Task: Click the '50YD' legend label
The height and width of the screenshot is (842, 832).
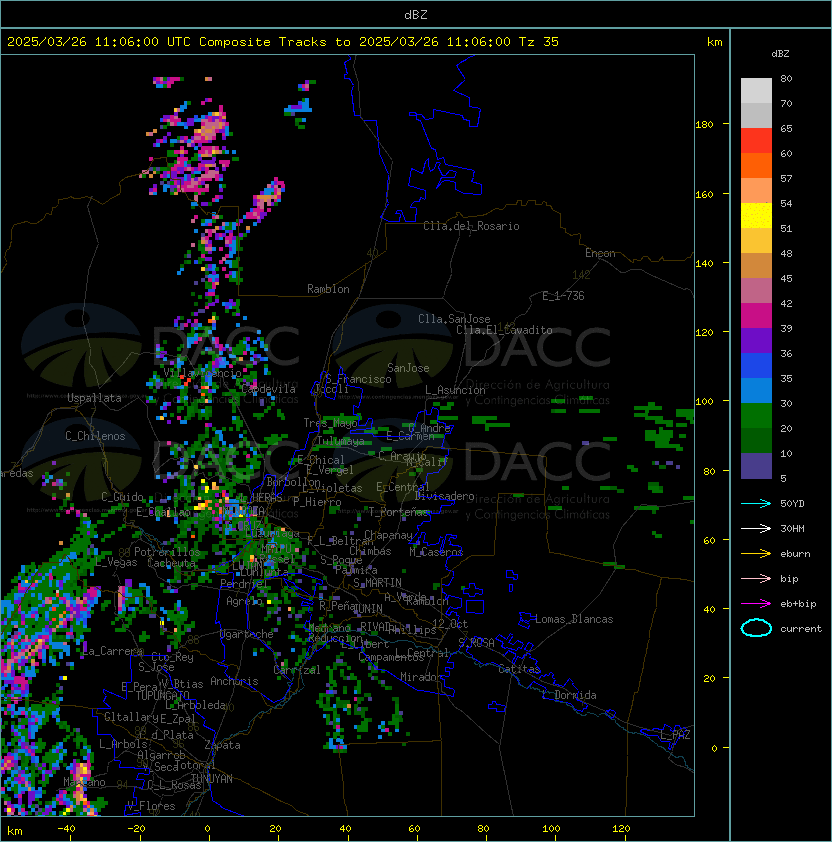Action: coord(792,504)
